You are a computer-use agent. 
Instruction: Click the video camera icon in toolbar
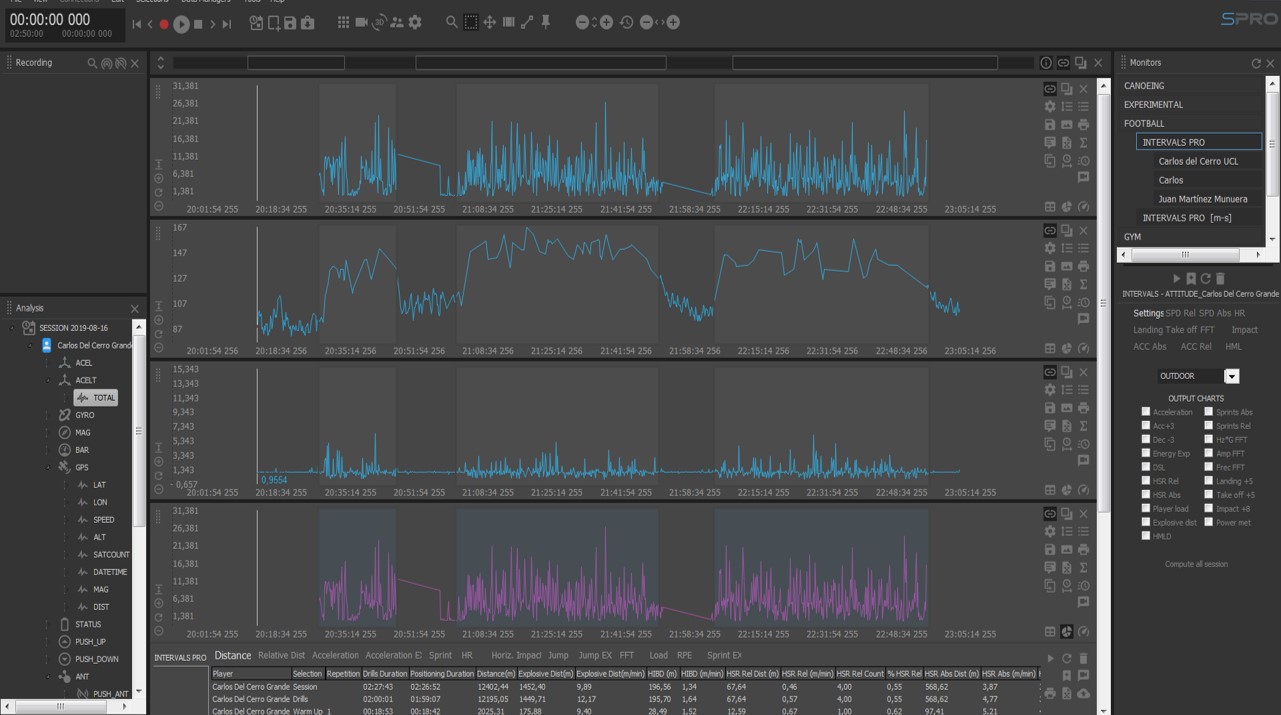pyautogui.click(x=361, y=22)
